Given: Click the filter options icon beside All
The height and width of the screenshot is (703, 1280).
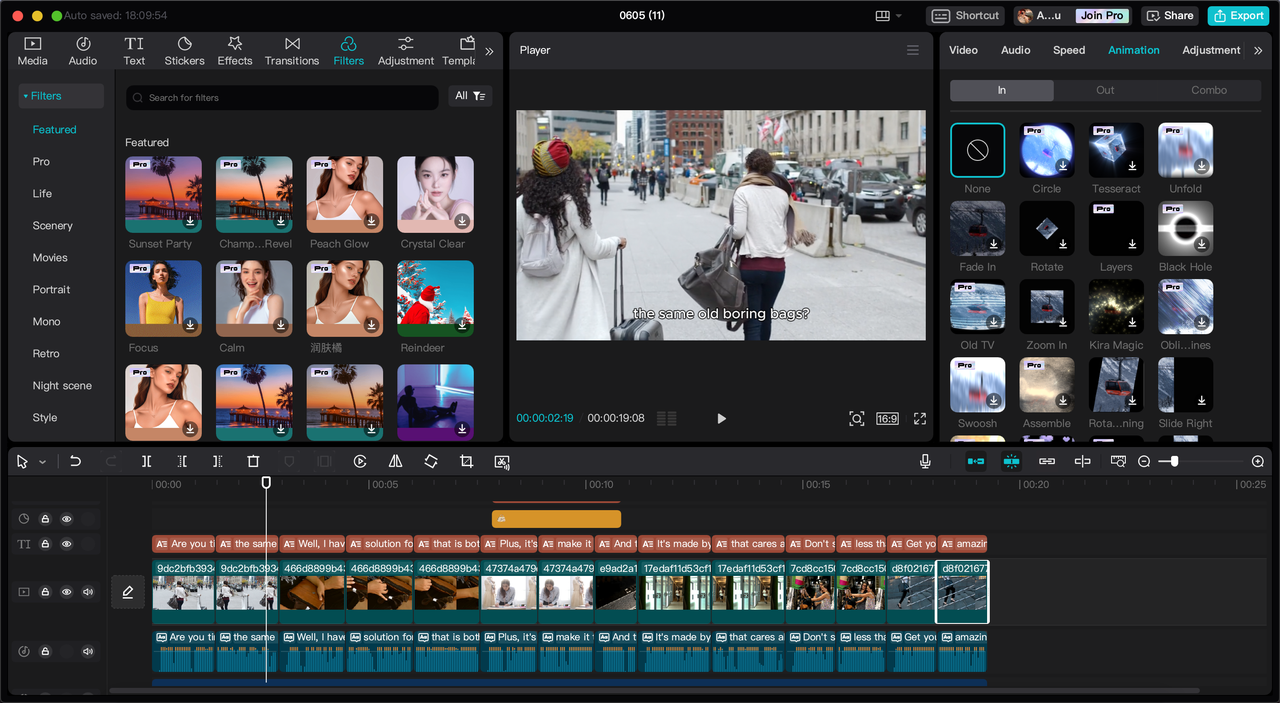Looking at the screenshot, I should 480,96.
